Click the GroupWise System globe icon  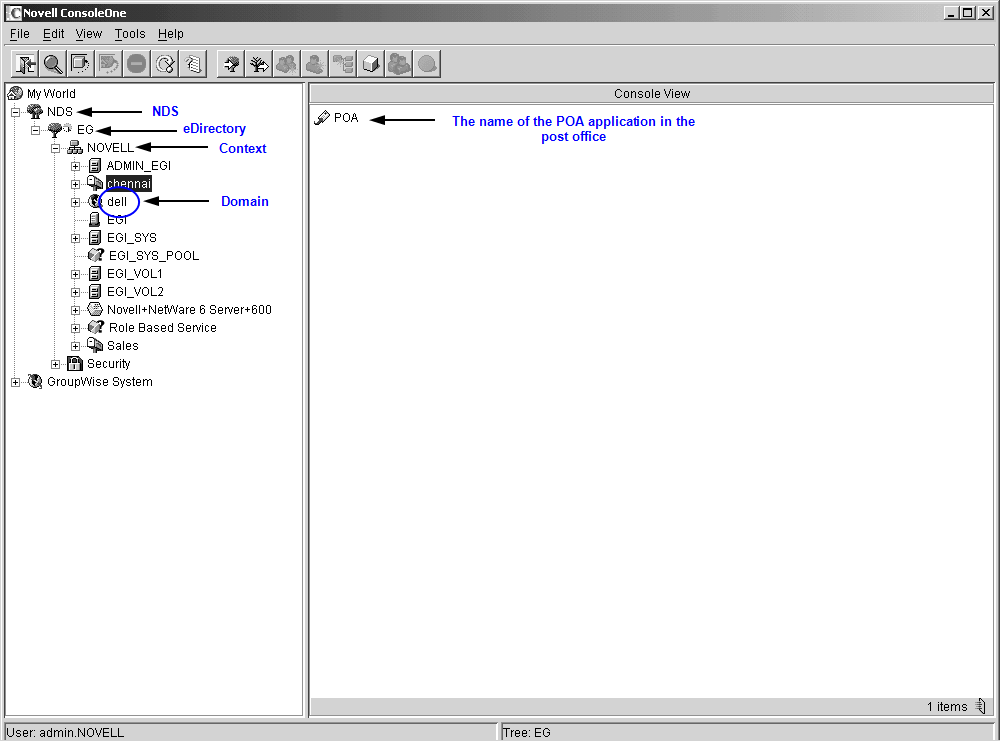pos(35,381)
